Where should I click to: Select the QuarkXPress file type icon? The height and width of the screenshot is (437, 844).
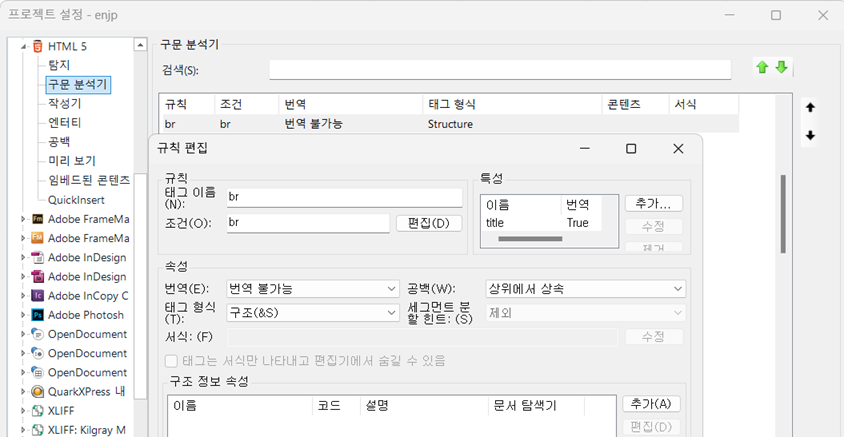pos(38,391)
